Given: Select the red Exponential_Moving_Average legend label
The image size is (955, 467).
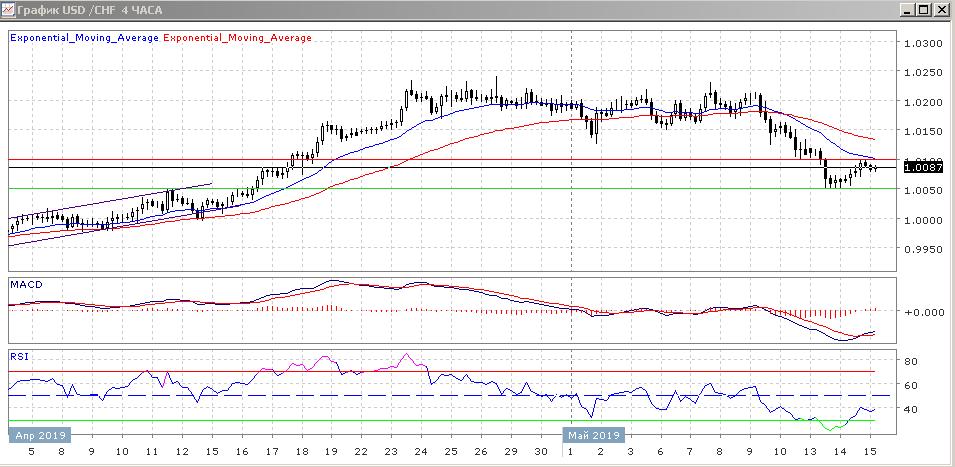Looking at the screenshot, I should point(237,38).
